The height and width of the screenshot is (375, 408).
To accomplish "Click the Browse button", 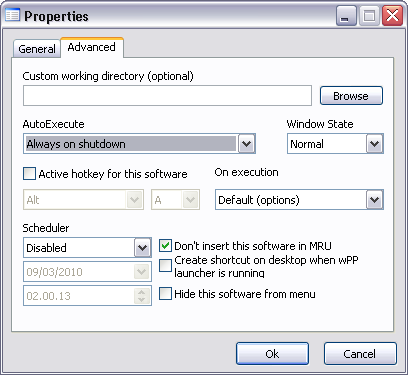I will (x=351, y=96).
